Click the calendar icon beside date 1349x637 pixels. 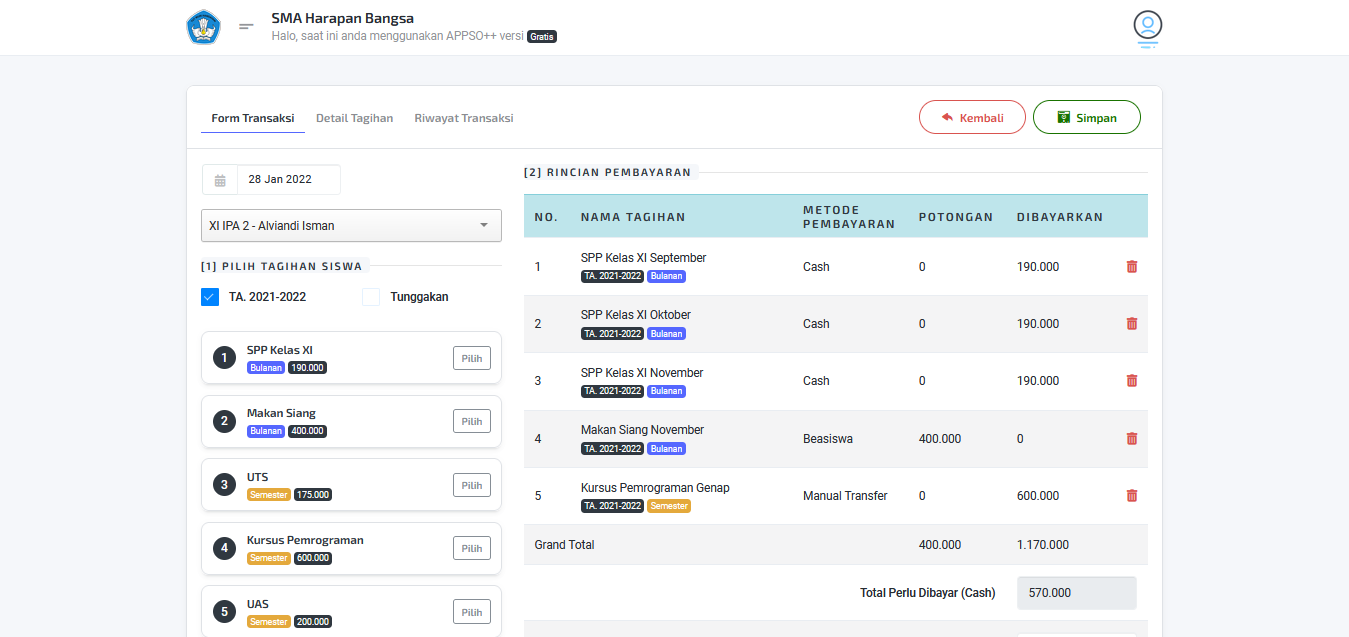click(220, 180)
